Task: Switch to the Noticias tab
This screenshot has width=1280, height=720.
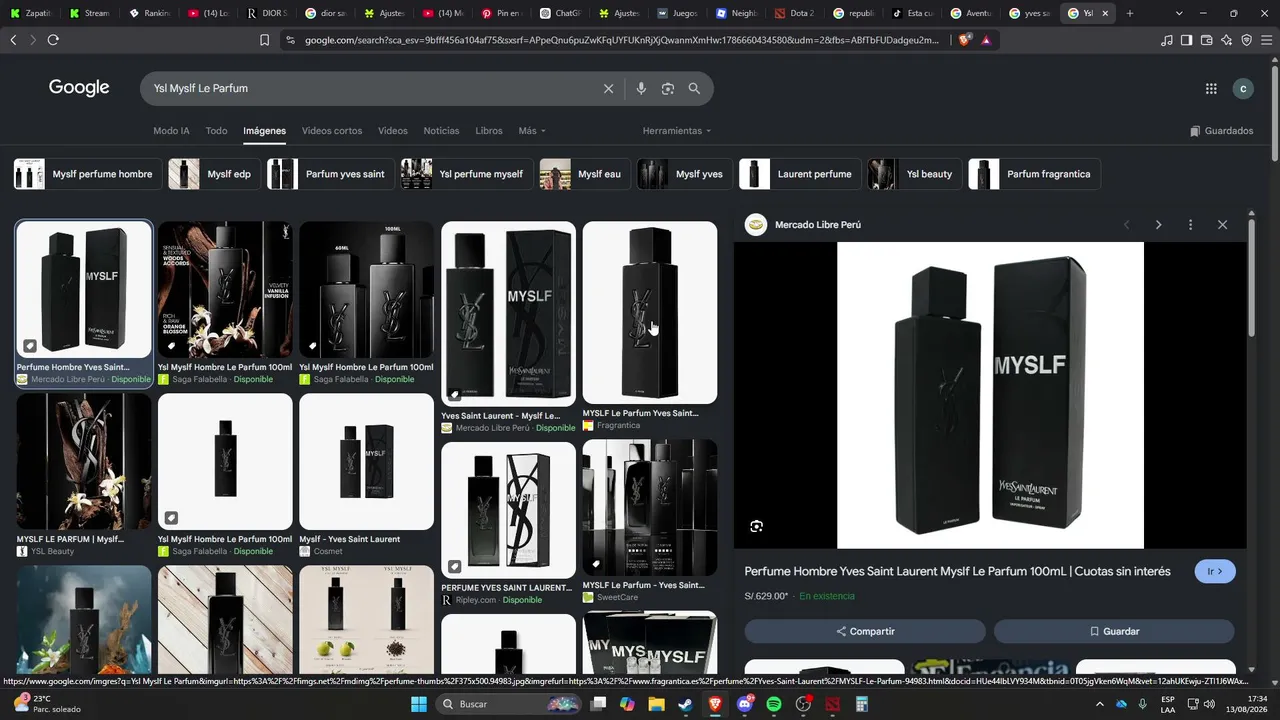Action: (441, 131)
